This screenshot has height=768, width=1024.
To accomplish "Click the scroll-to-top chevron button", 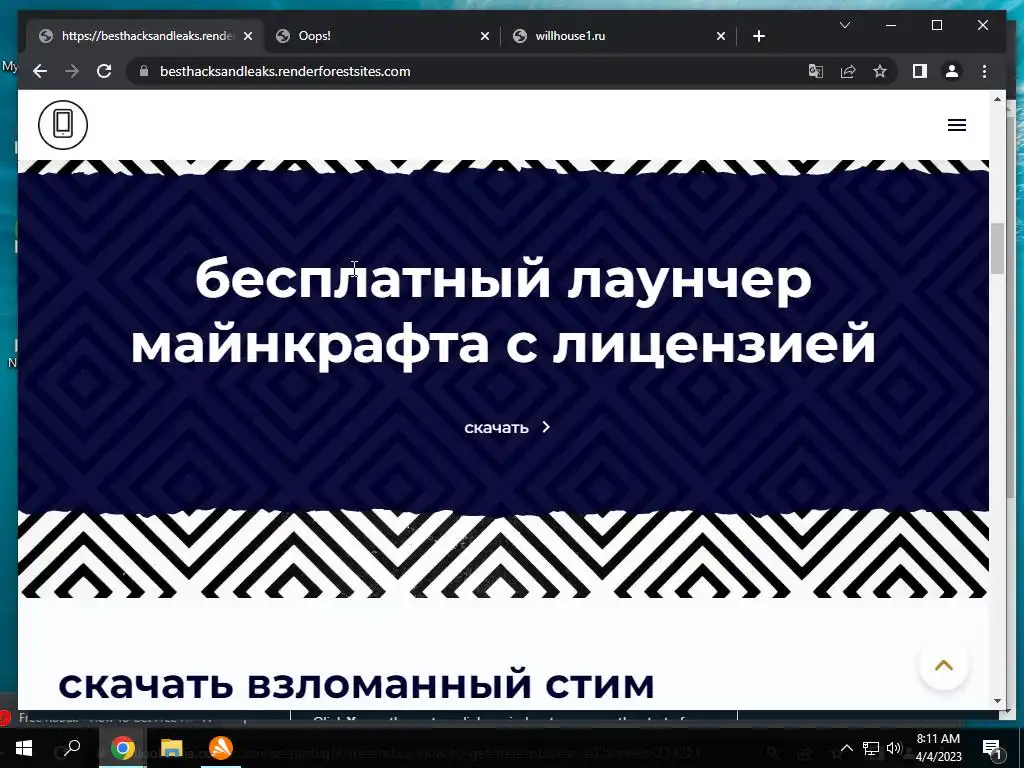I will point(943,665).
